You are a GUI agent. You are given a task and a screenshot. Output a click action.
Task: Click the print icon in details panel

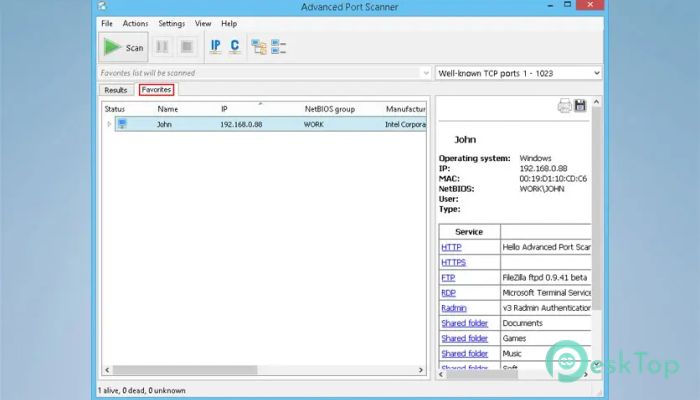click(564, 106)
